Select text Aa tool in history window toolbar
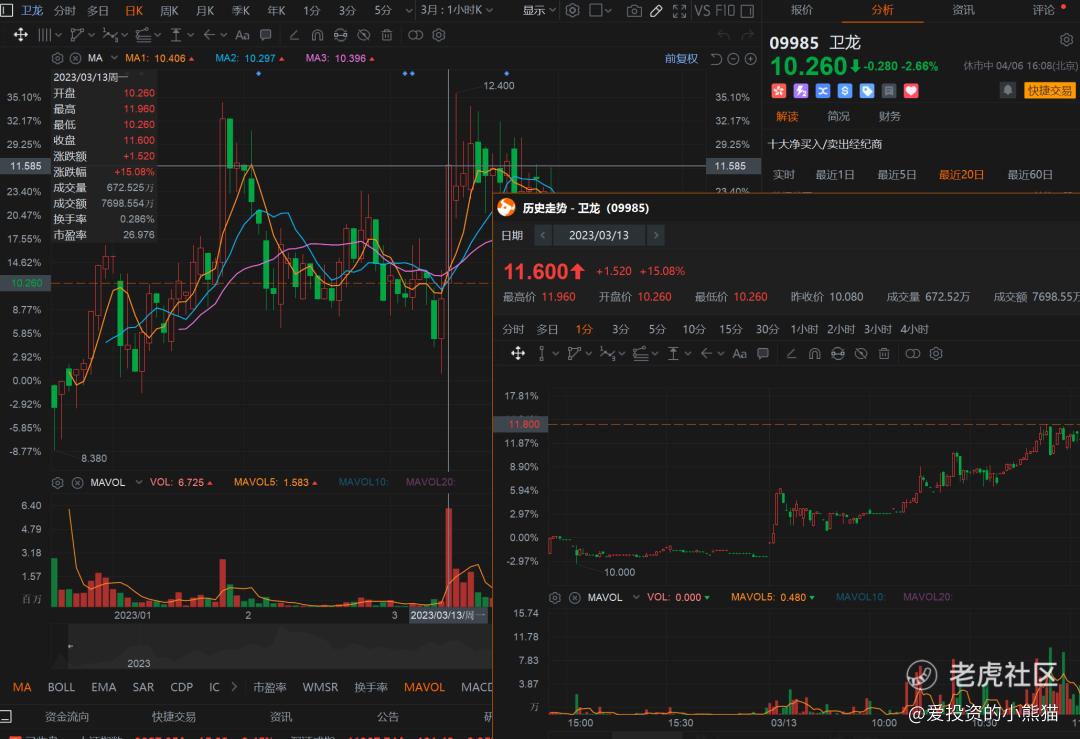Screen dimensions: 1080x739 click(x=740, y=353)
